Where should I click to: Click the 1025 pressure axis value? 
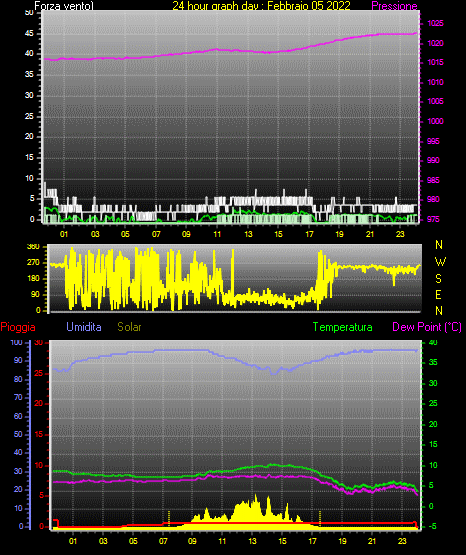(435, 23)
